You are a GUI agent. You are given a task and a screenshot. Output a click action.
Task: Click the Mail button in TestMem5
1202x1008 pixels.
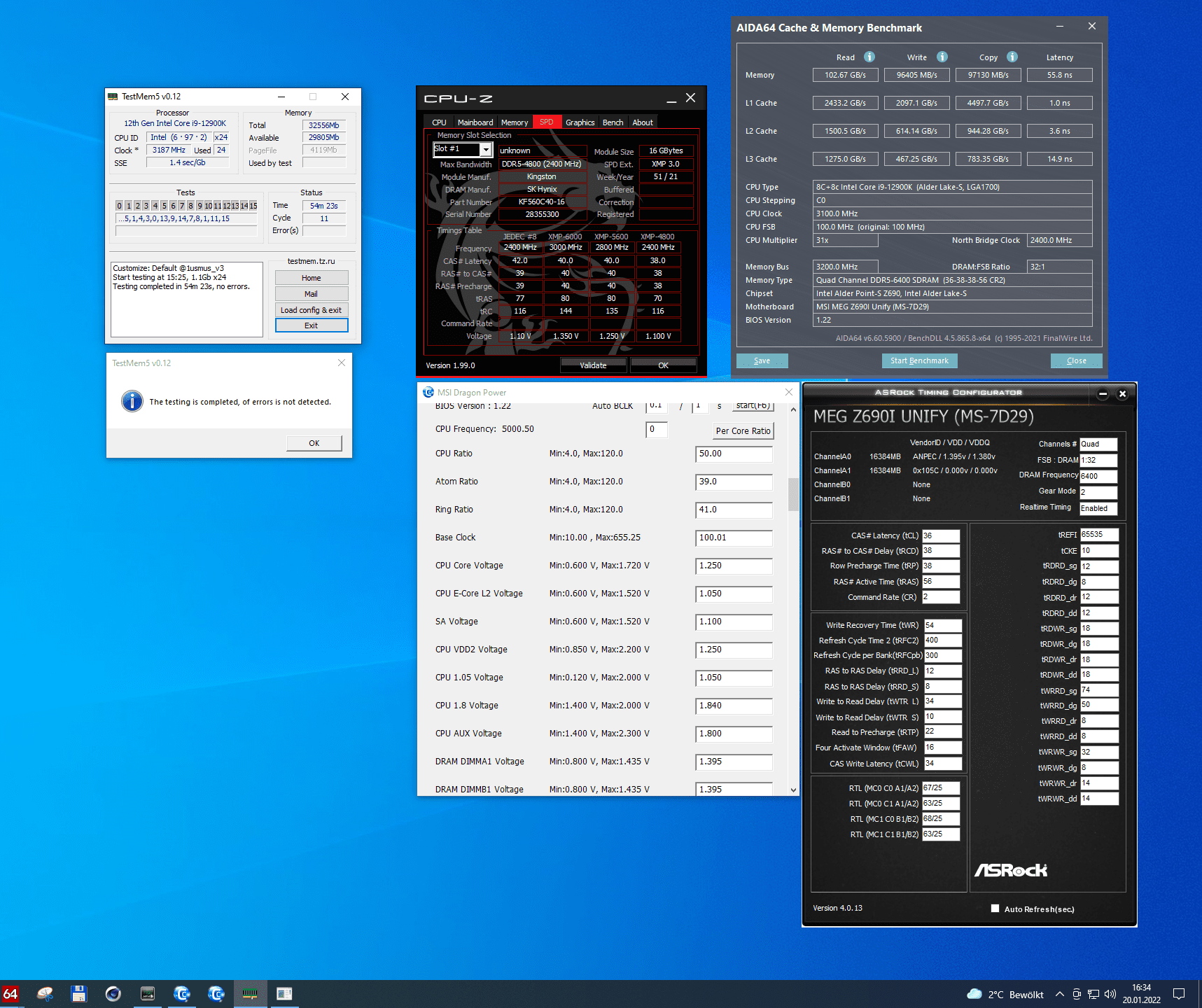click(x=312, y=294)
